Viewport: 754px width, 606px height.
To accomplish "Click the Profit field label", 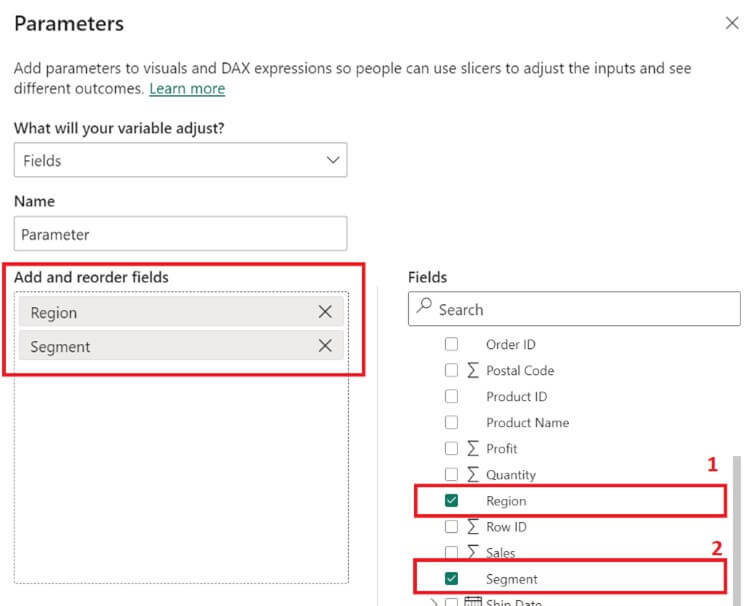I will click(x=502, y=448).
